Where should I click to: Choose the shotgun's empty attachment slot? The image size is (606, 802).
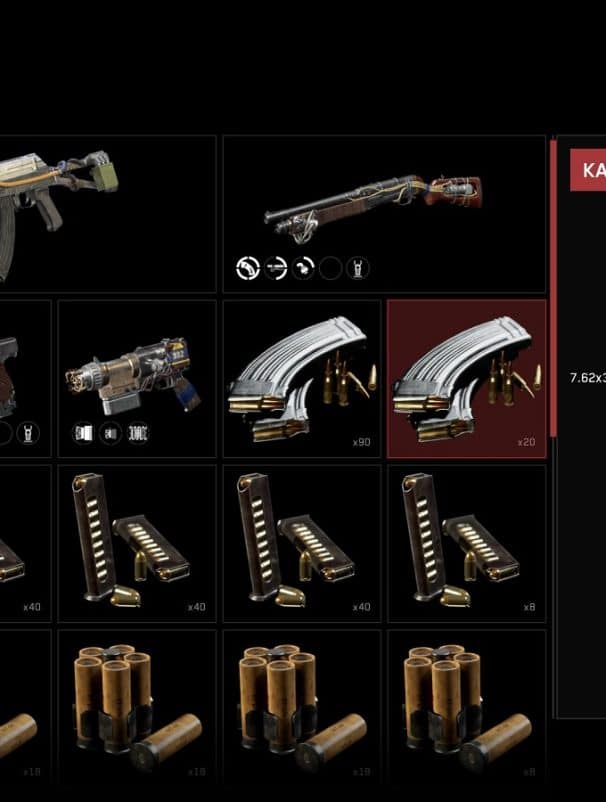(330, 268)
